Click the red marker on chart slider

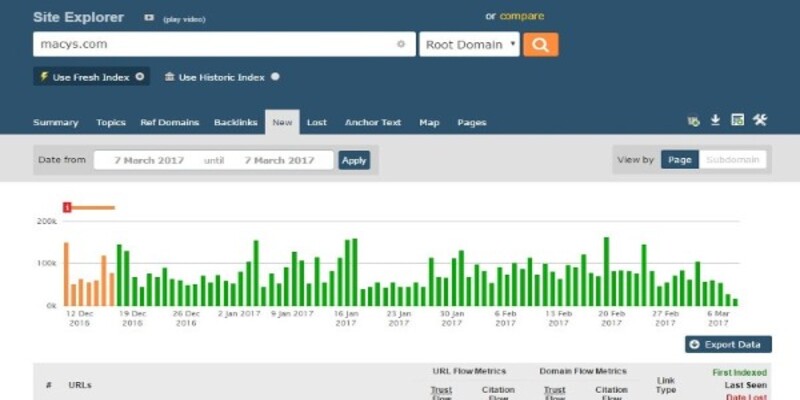67,207
